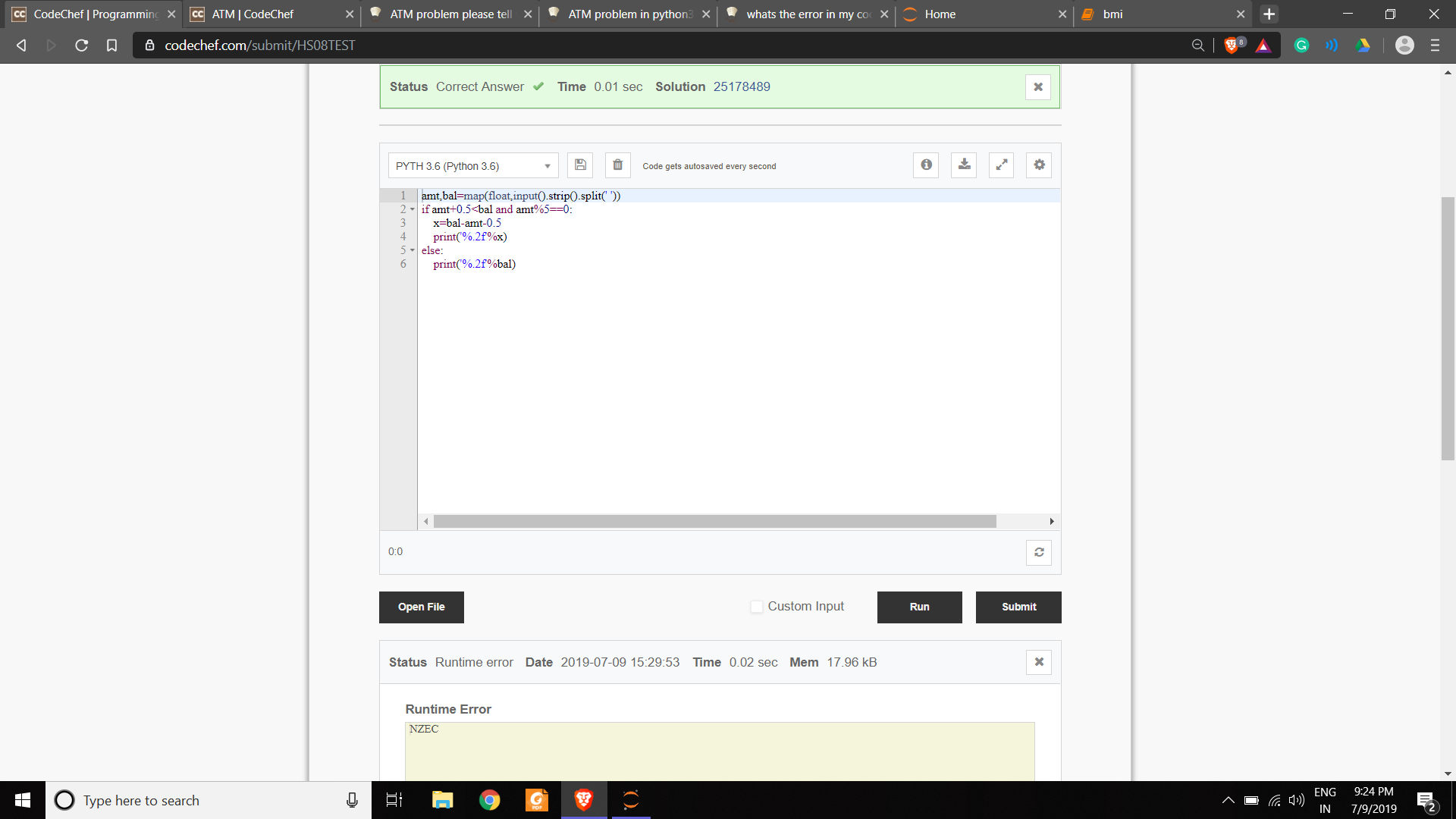Collapse the if block fold arrow on line 2
This screenshot has width=1456, height=819.
pos(413,209)
